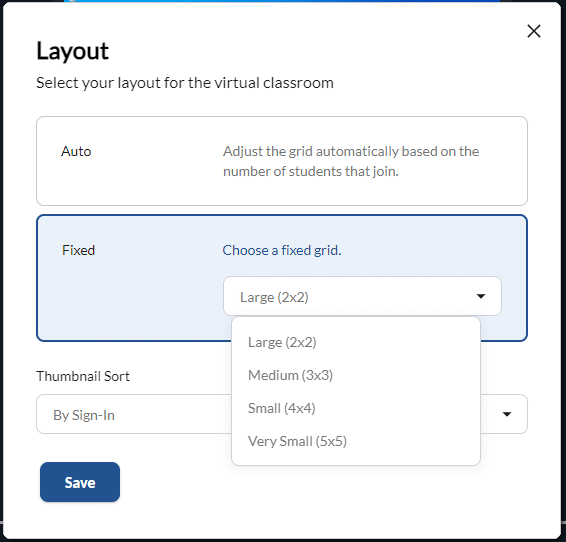
Task: Expand Thumbnail Sort using its caret arrow
Action: [507, 414]
